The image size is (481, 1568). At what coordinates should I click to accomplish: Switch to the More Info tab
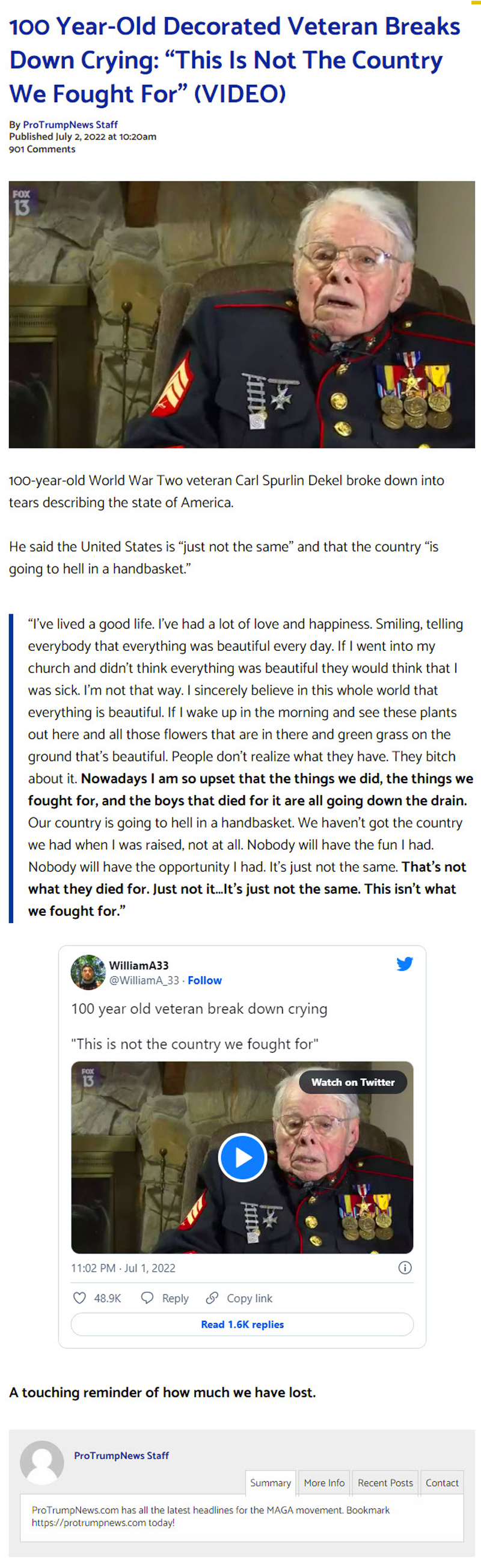point(324,1482)
